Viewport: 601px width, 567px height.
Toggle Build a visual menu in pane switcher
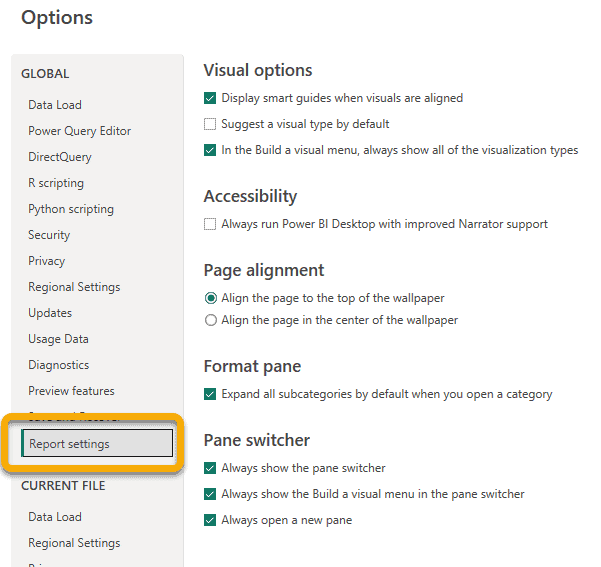pyautogui.click(x=210, y=494)
